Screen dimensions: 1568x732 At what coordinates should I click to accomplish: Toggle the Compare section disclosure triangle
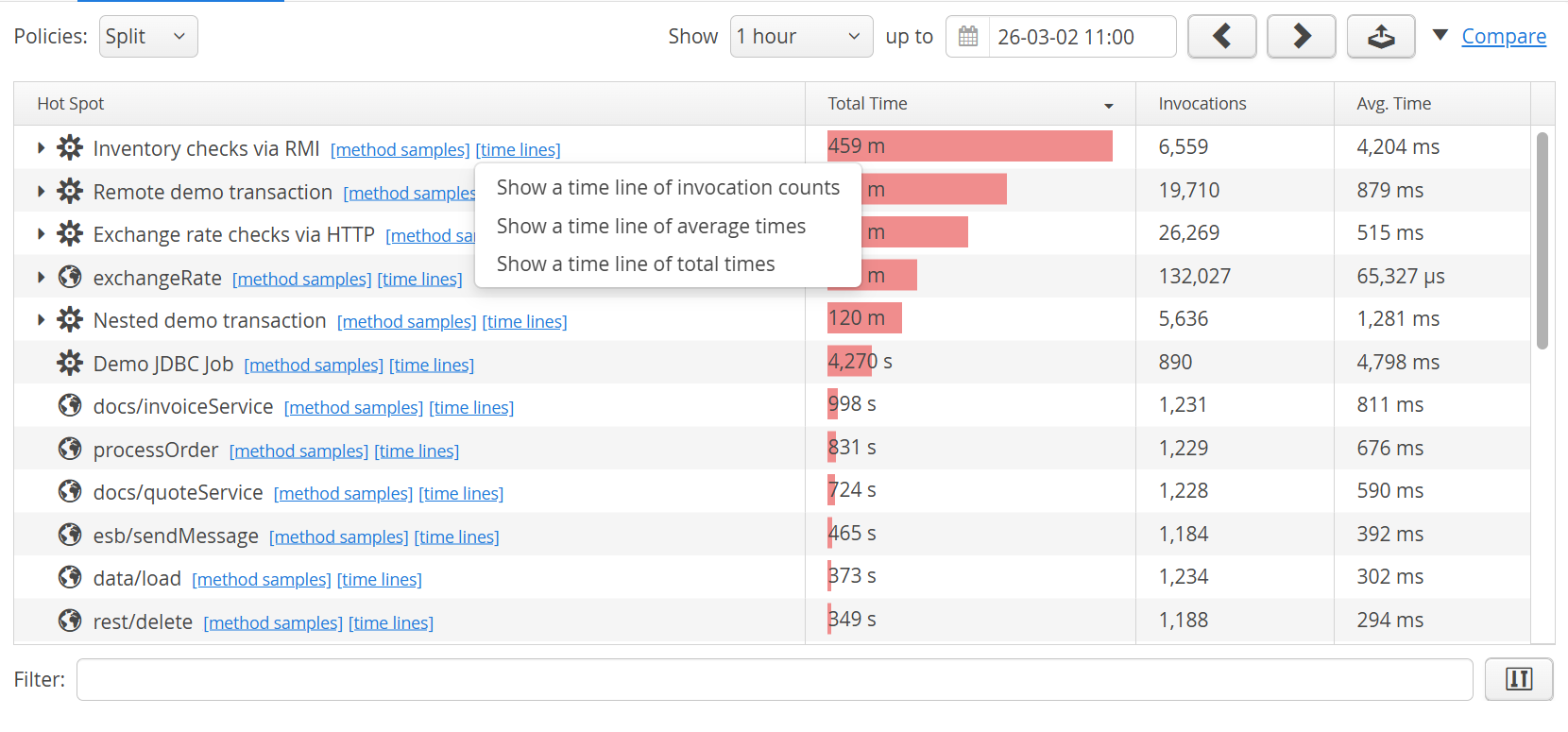pyautogui.click(x=1440, y=36)
